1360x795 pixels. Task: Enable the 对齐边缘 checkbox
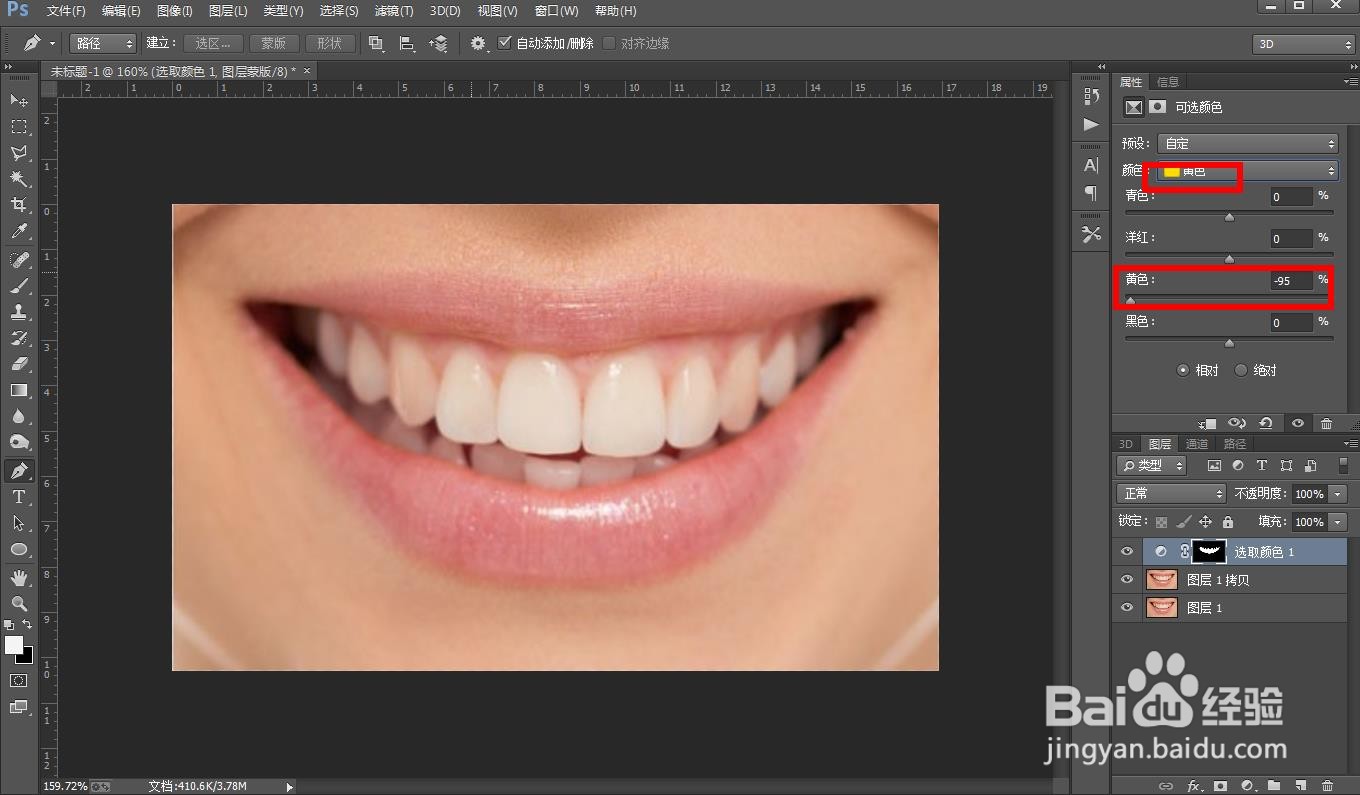tap(610, 43)
